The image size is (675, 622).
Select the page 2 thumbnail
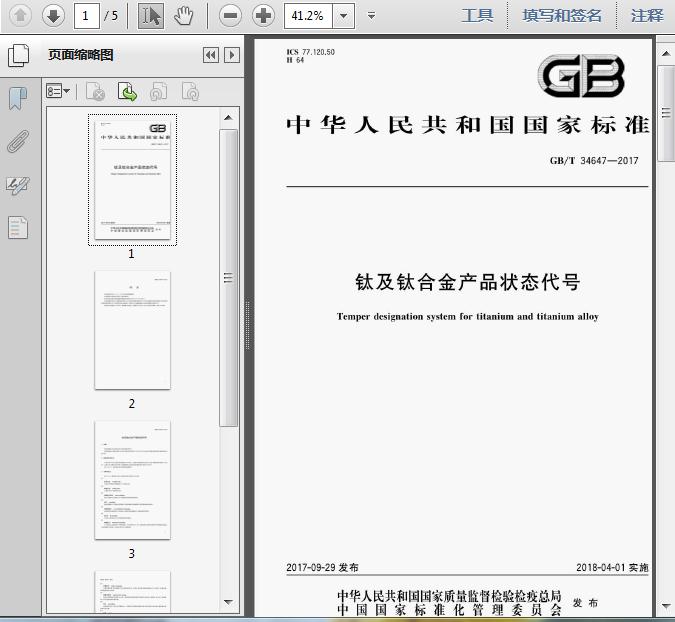tap(132, 330)
